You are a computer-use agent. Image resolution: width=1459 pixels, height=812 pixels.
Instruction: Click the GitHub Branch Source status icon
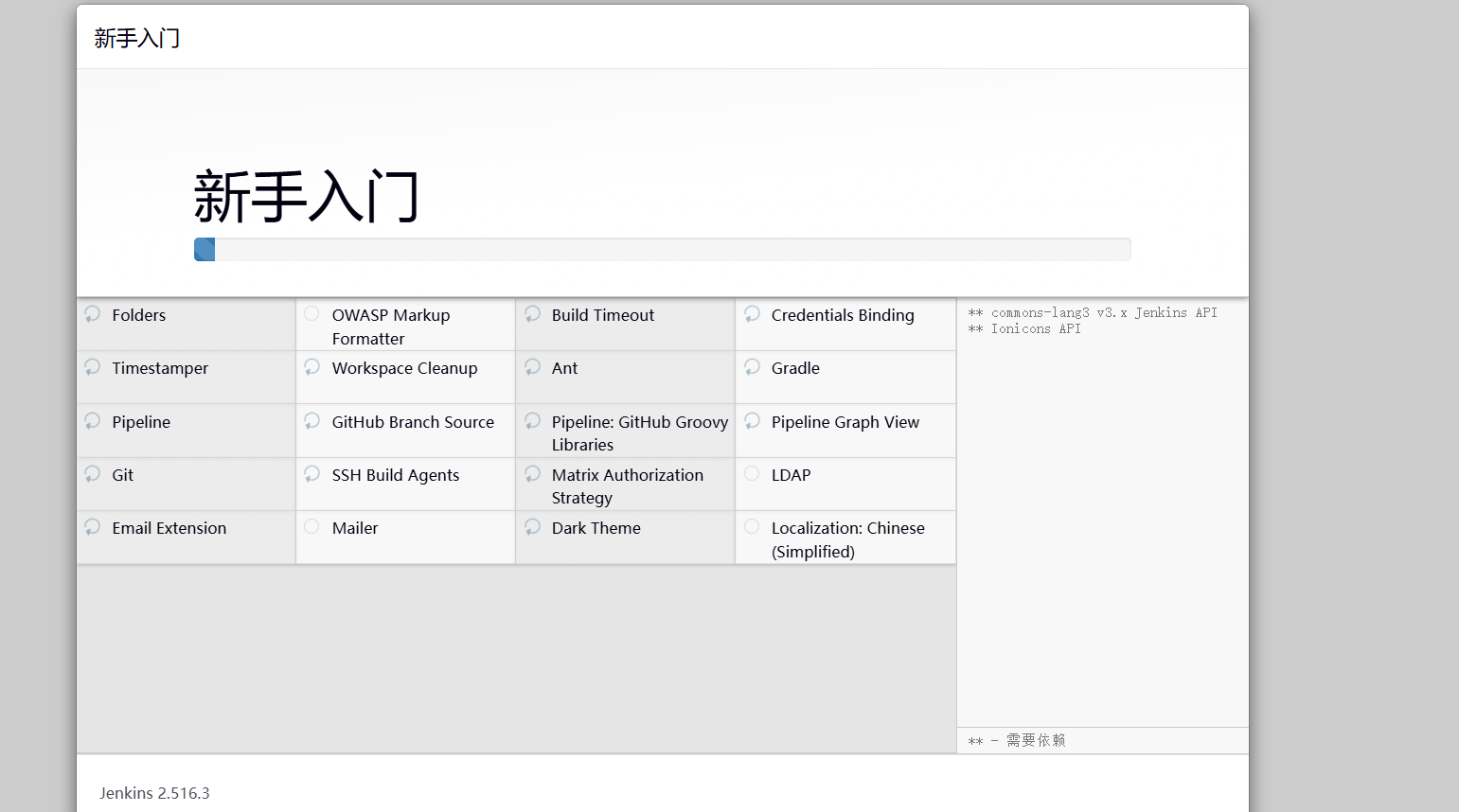click(x=312, y=420)
